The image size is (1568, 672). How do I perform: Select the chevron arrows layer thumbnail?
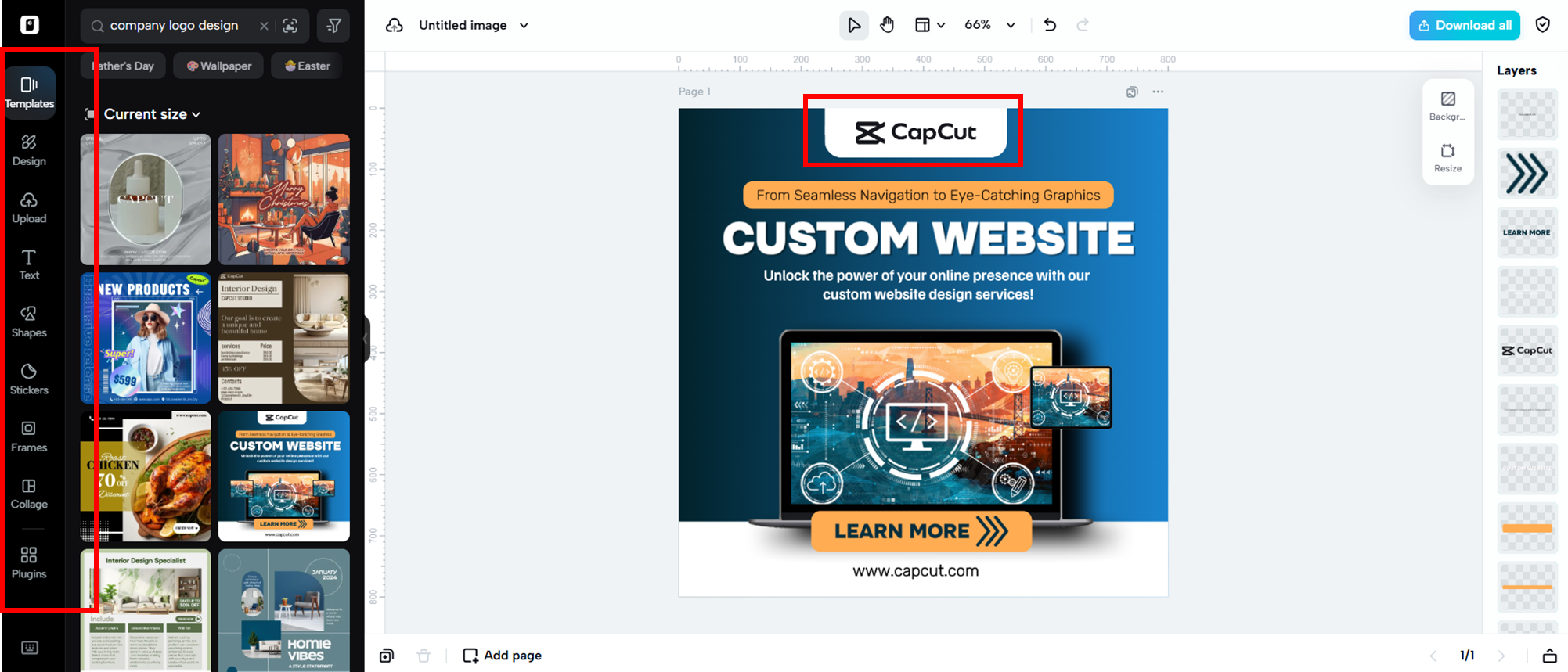point(1527,174)
